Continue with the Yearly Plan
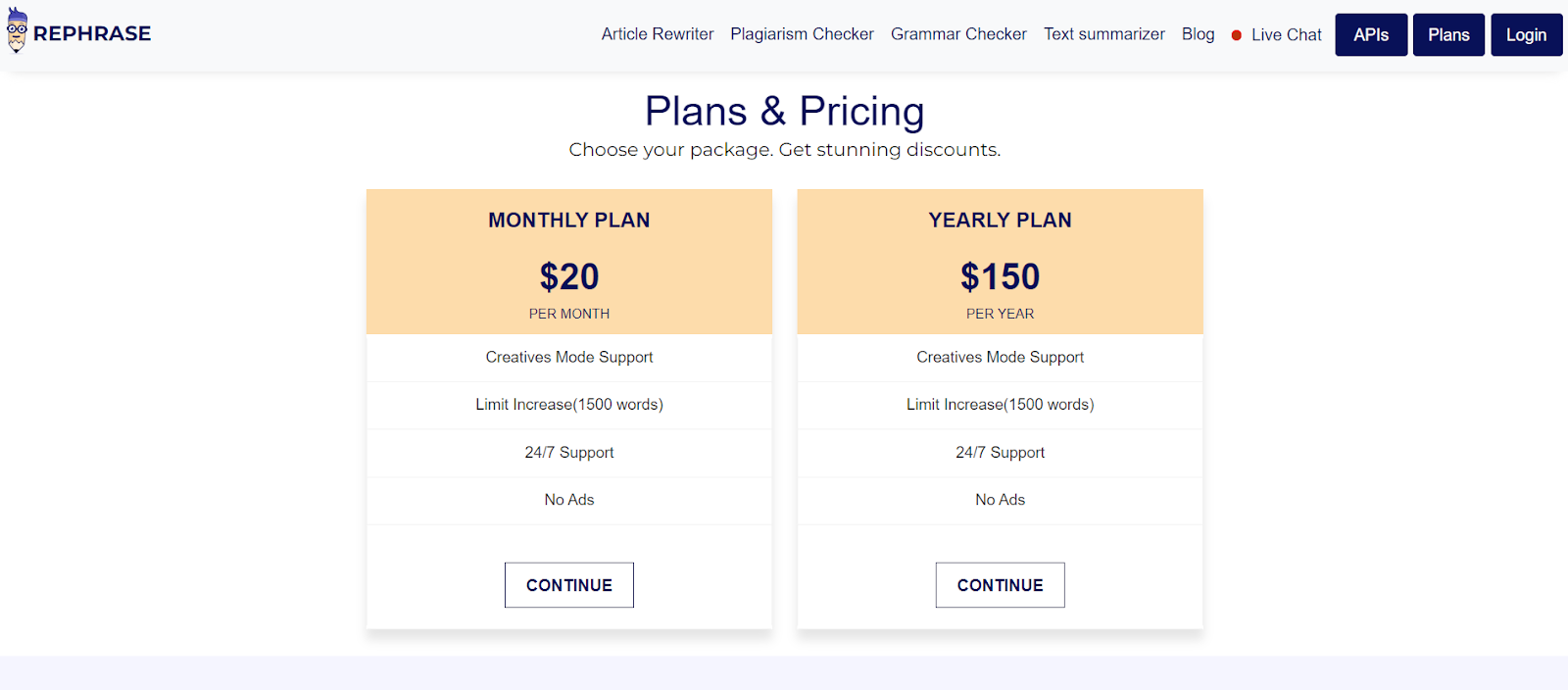The width and height of the screenshot is (1568, 690). pos(1000,585)
